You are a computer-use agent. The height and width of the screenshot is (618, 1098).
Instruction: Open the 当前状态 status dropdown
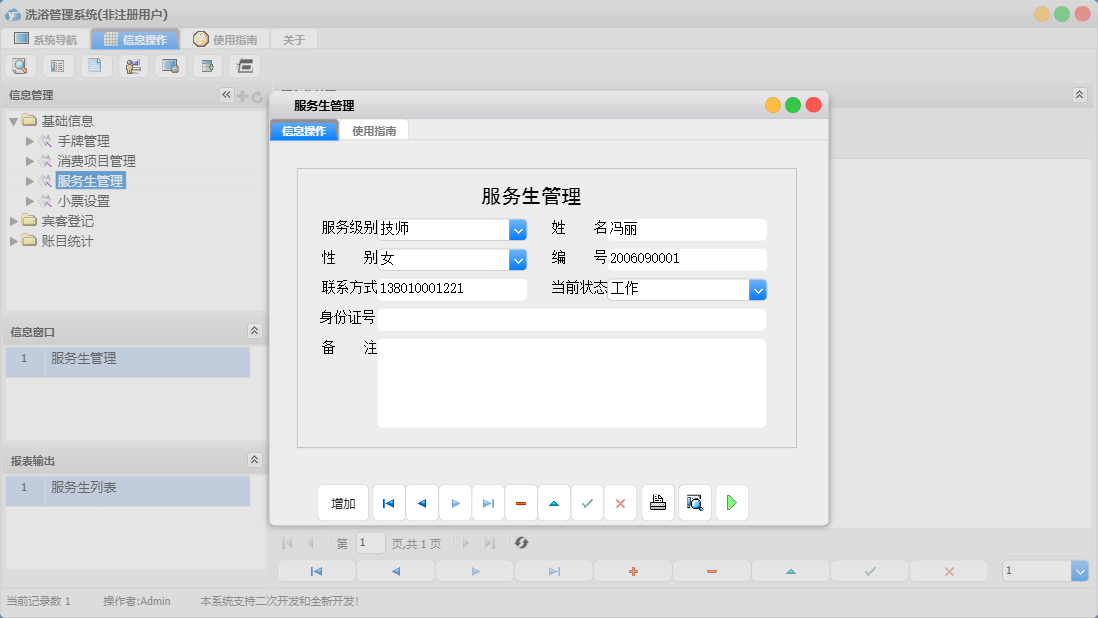click(758, 289)
